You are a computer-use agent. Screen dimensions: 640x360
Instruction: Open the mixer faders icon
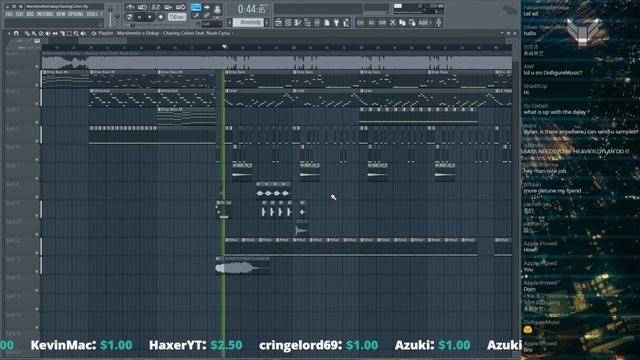[317, 22]
